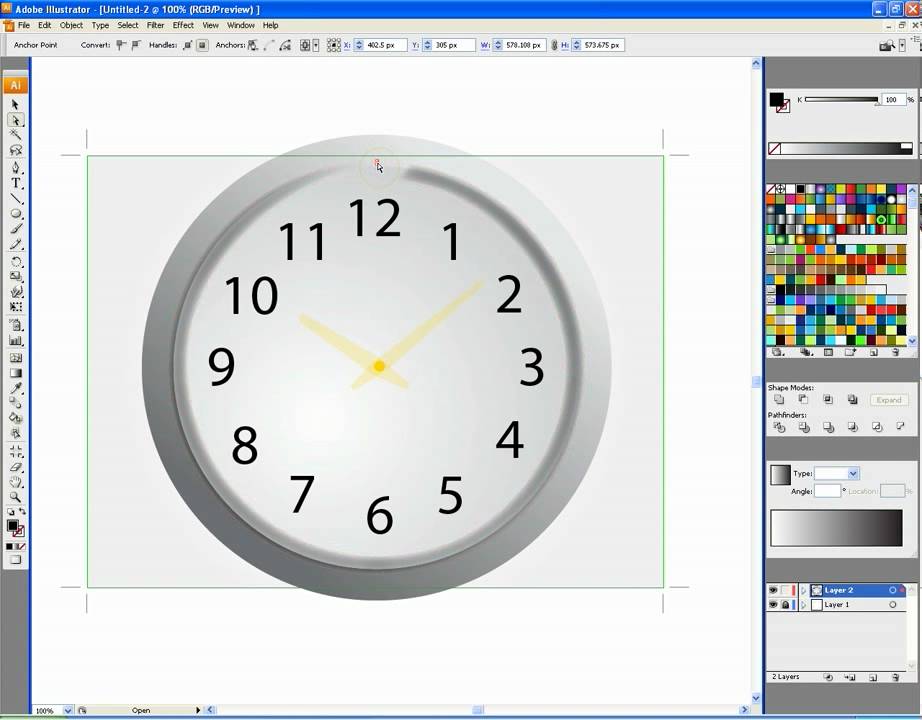Select the Column Graph tool

(x=15, y=340)
